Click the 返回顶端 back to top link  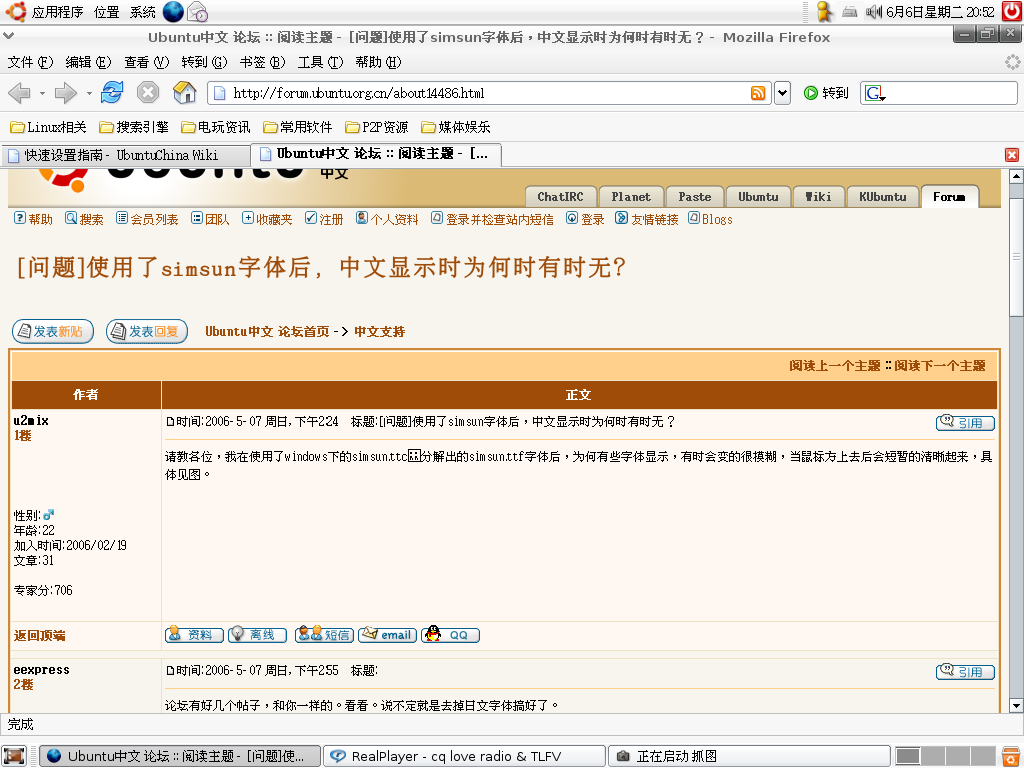tap(39, 635)
